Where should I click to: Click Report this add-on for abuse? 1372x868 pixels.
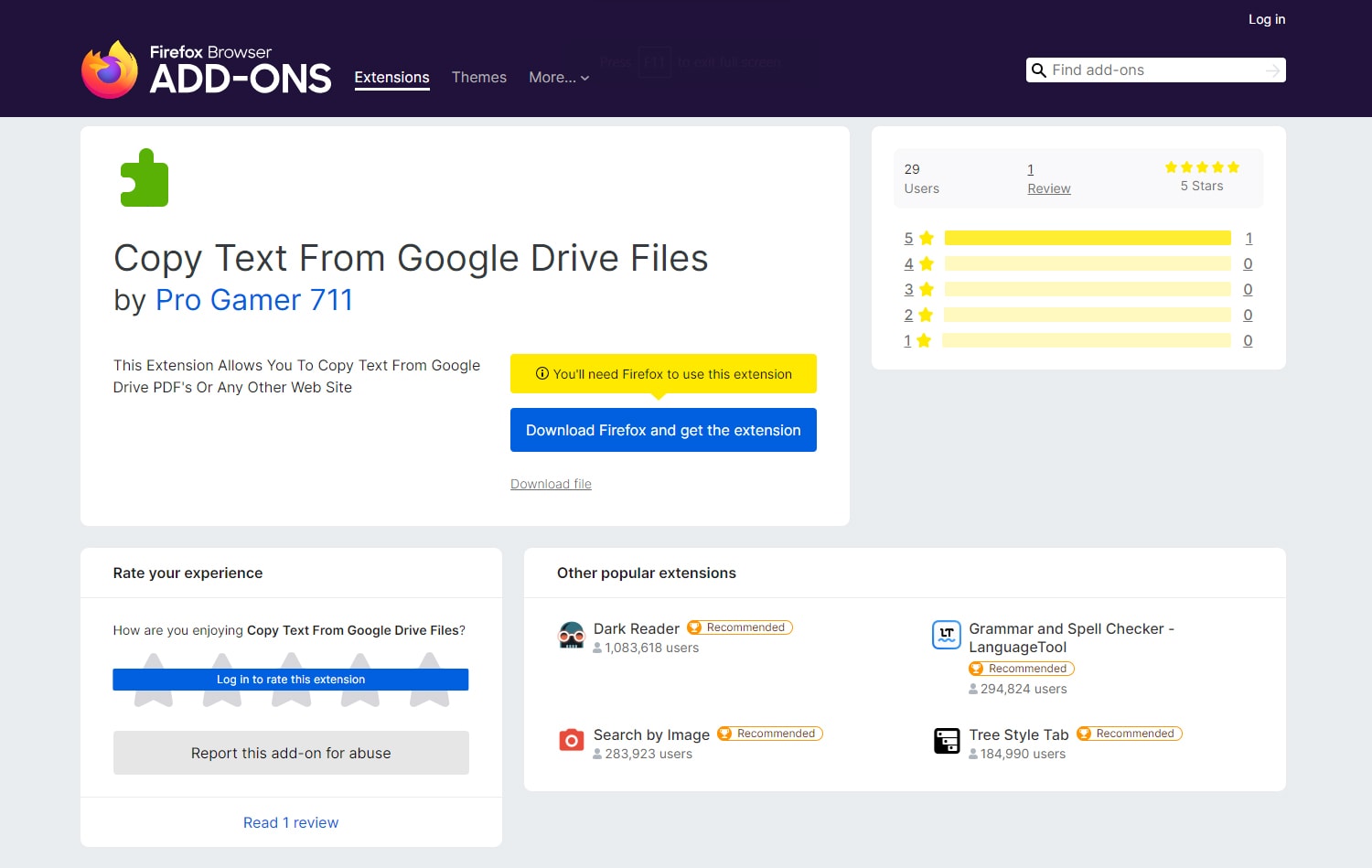[291, 753]
